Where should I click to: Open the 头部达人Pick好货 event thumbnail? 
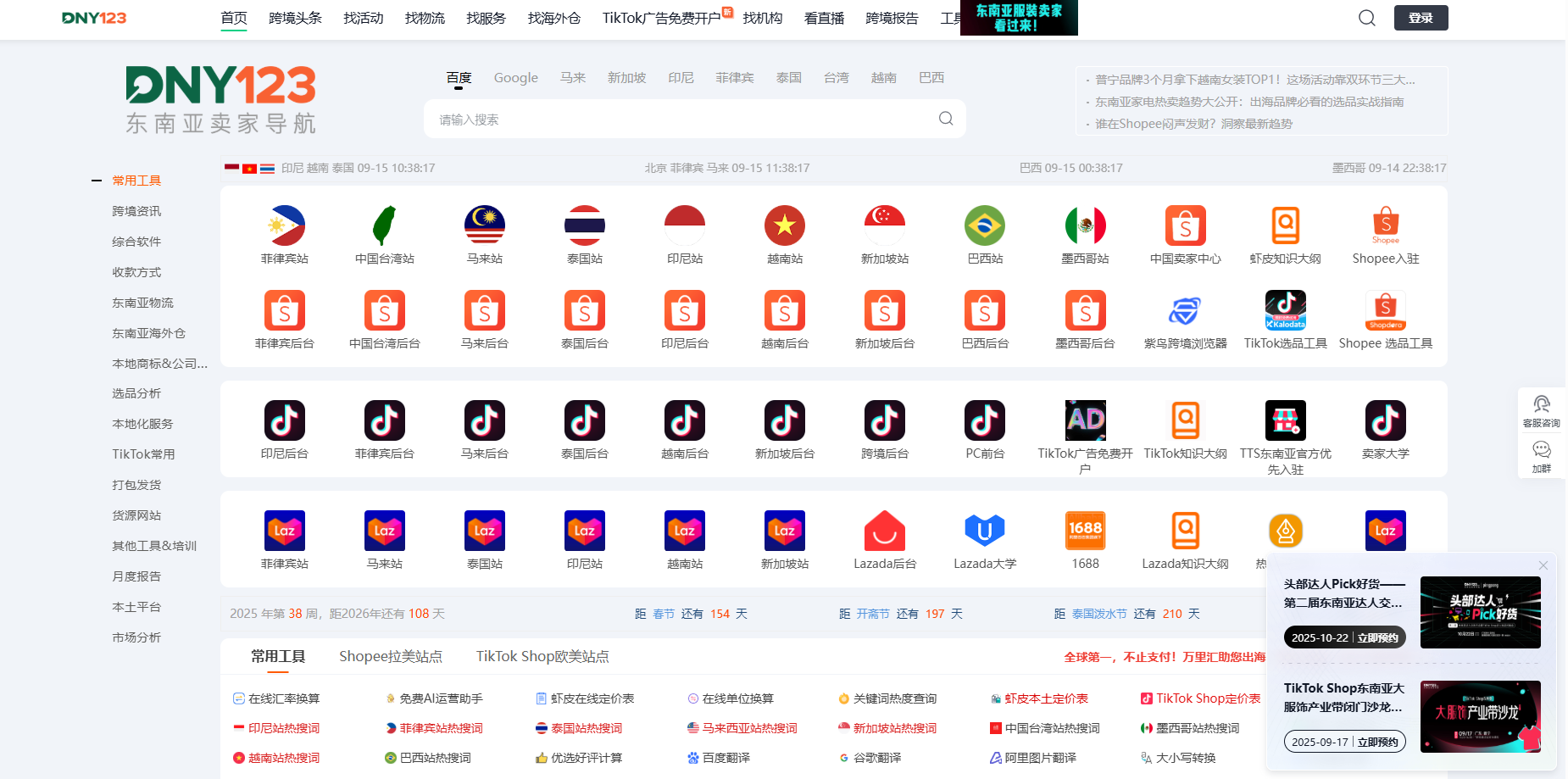point(1481,612)
